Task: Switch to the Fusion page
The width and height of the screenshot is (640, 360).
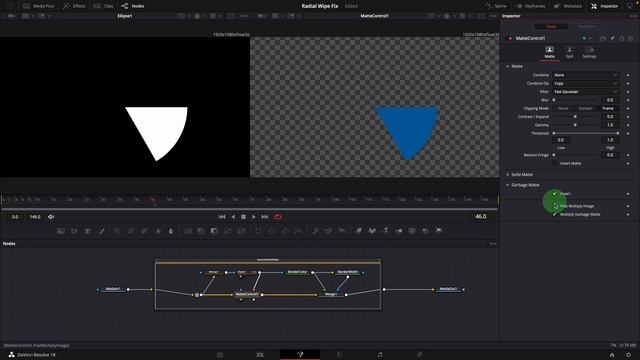Action: (300, 355)
